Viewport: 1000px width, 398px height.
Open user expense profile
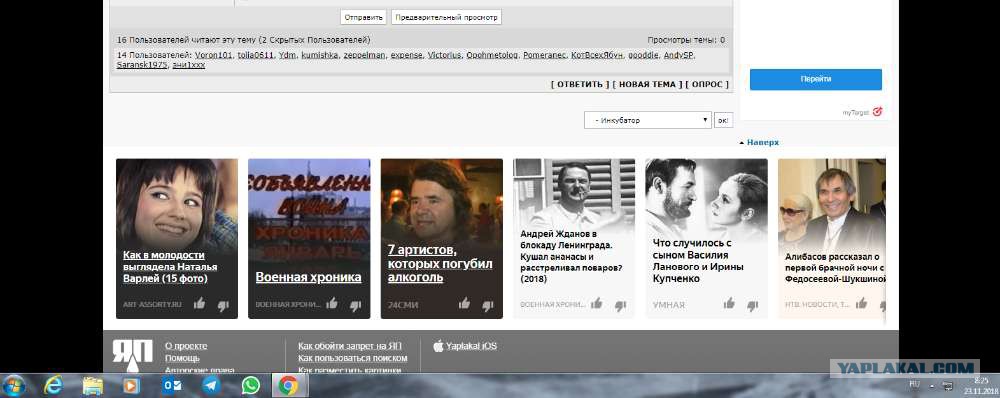tap(406, 55)
